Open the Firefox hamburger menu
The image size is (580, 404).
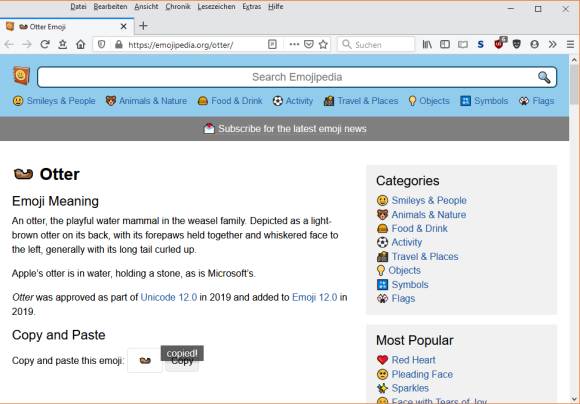pyautogui.click(x=570, y=44)
